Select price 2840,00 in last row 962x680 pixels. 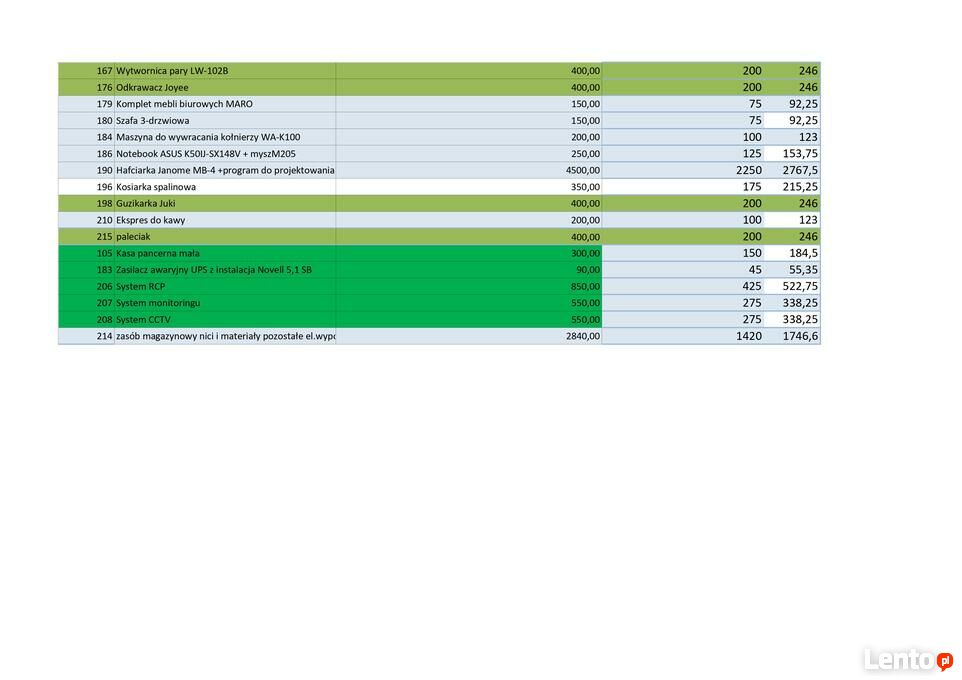coord(469,336)
